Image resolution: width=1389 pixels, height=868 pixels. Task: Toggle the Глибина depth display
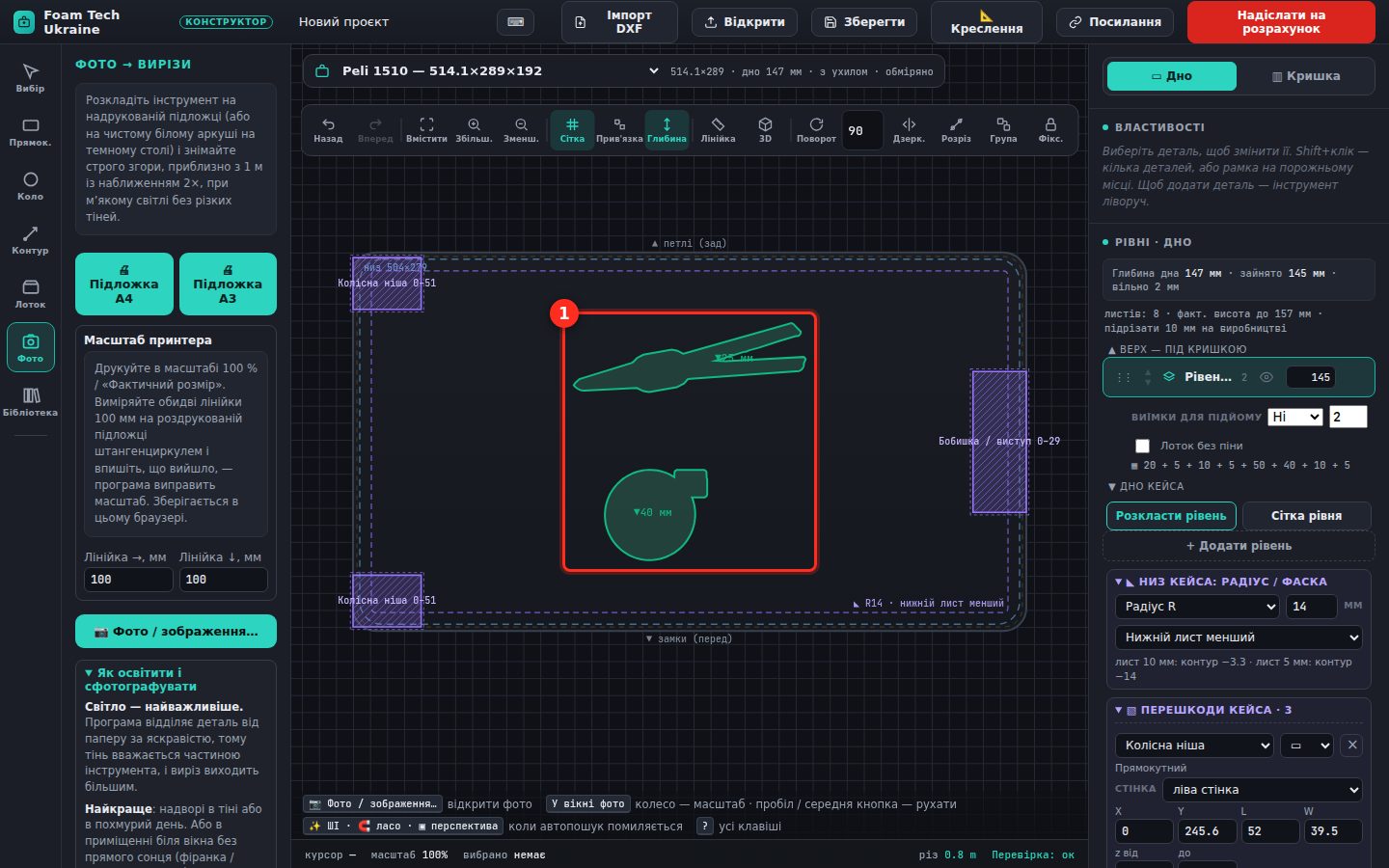[667, 130]
